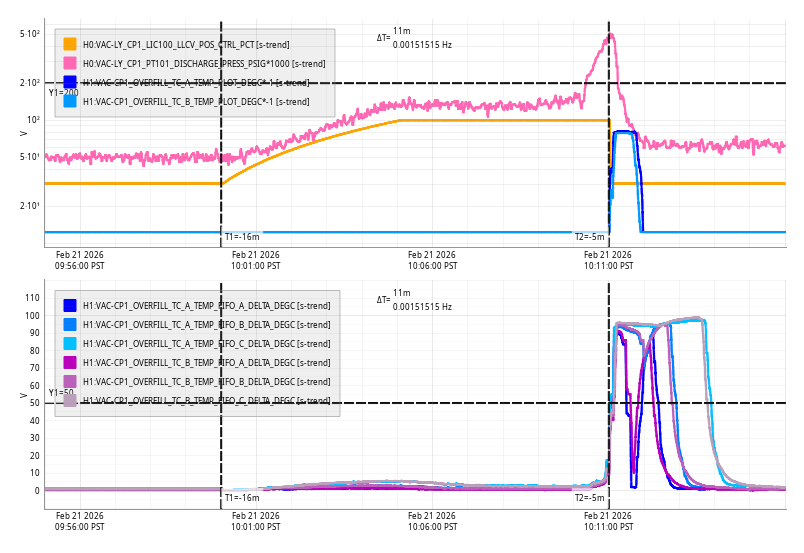Toggle the TC_B_TEMP_FIFO_B_DELTA_DEGC legend entry

(x=206, y=381)
